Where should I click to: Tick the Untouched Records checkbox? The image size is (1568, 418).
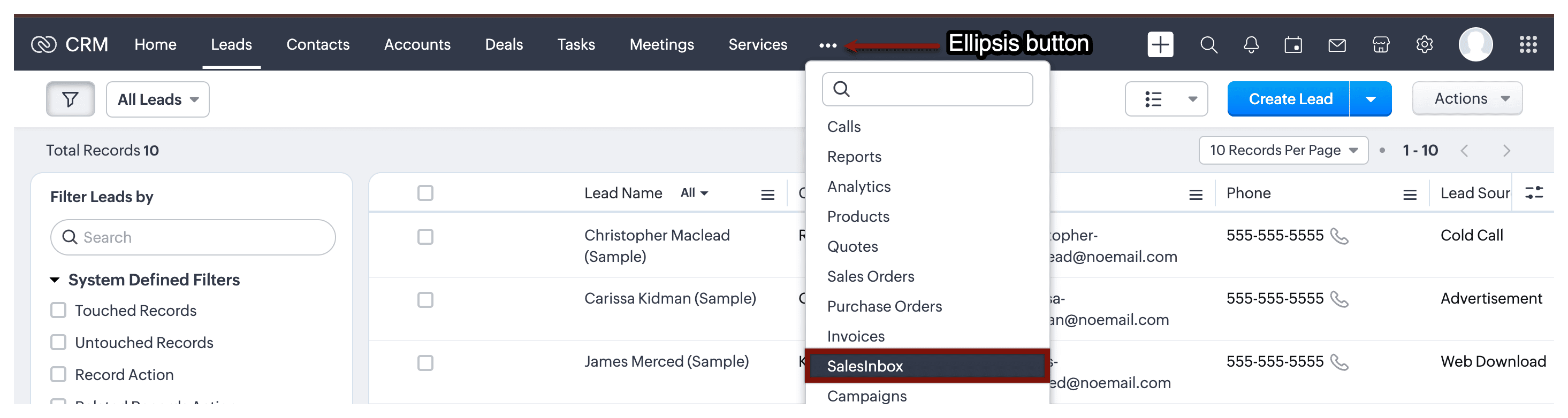(x=58, y=343)
